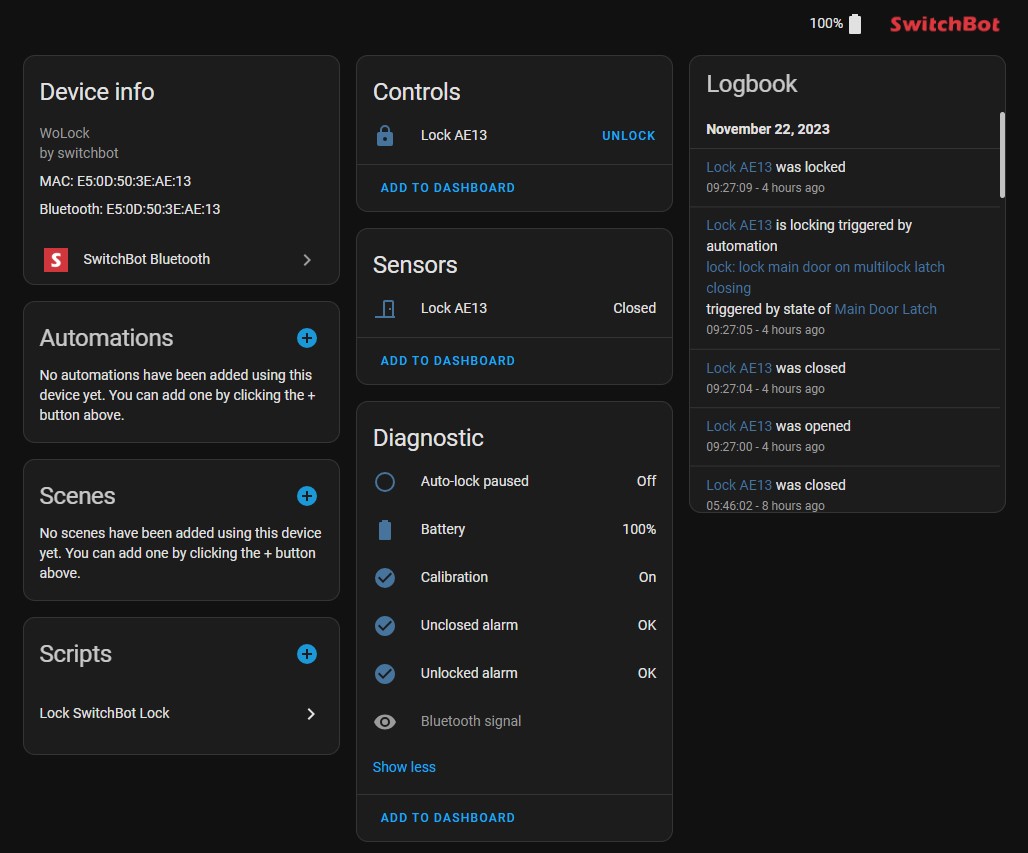Click the Auto-lock paused circle icon
Viewport: 1028px width, 853px height.
tap(385, 482)
